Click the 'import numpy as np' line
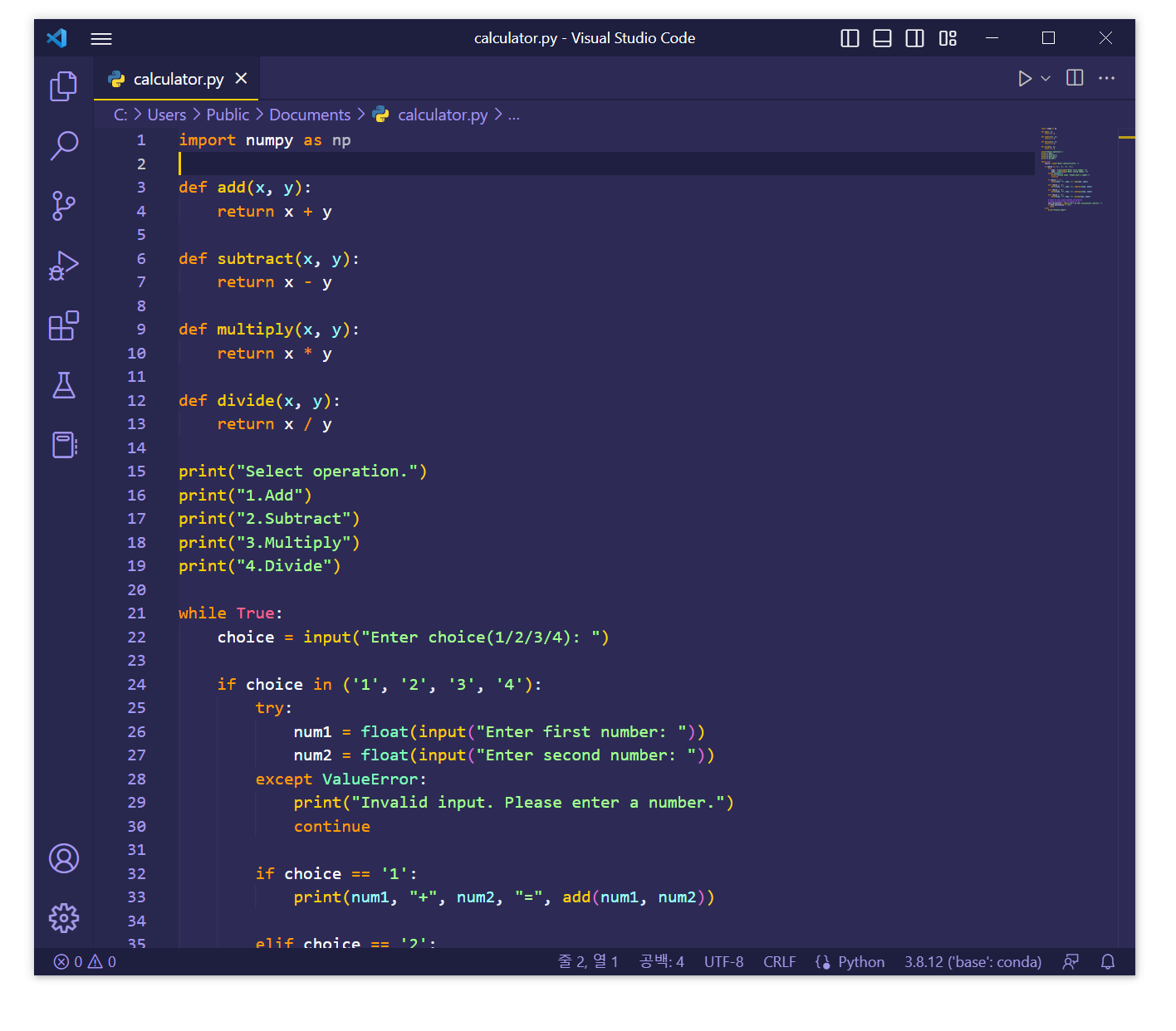The width and height of the screenshot is (1176, 1031). point(264,140)
